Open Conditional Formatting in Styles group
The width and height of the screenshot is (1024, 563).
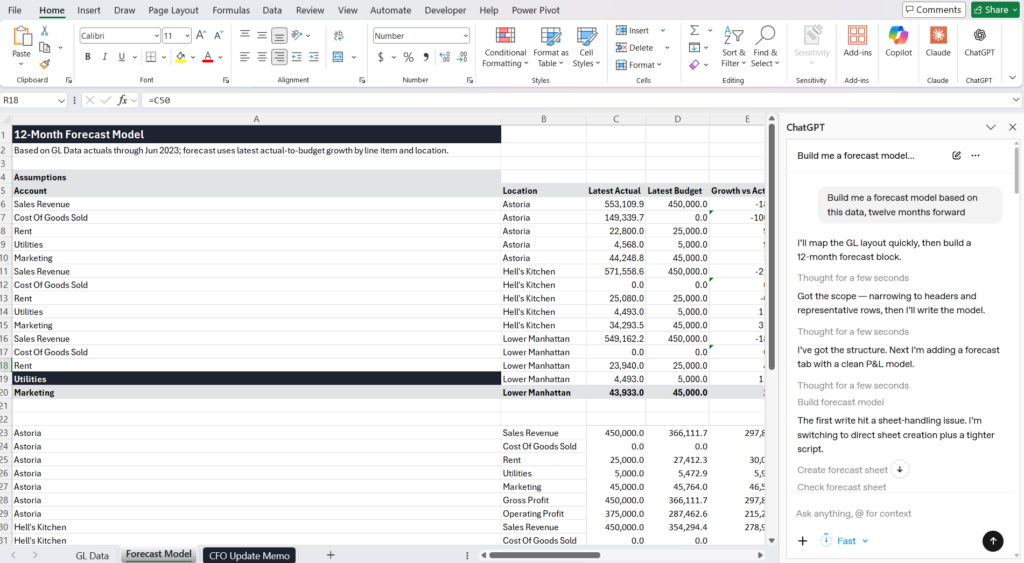505,46
